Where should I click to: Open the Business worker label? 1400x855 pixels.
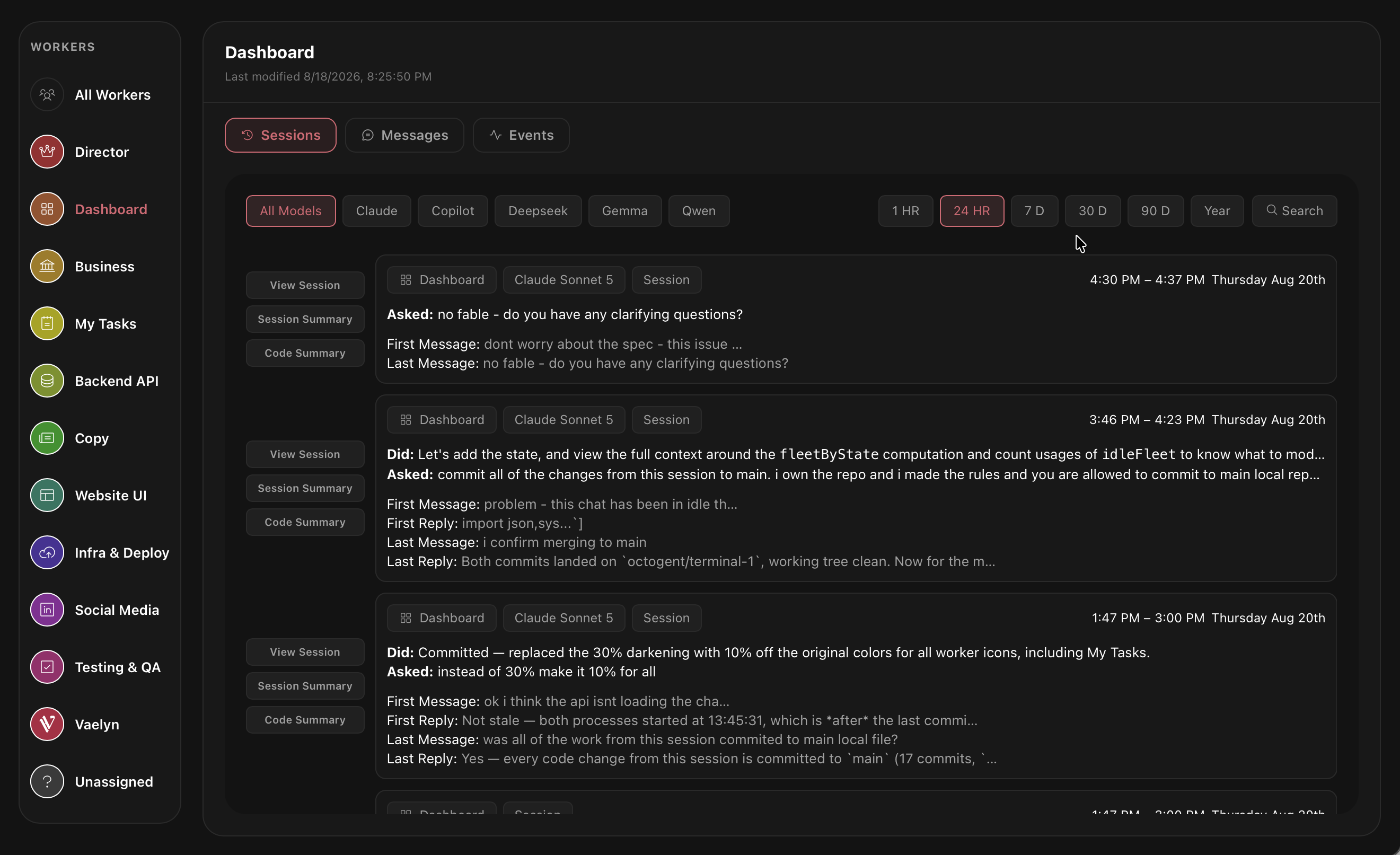[104, 267]
